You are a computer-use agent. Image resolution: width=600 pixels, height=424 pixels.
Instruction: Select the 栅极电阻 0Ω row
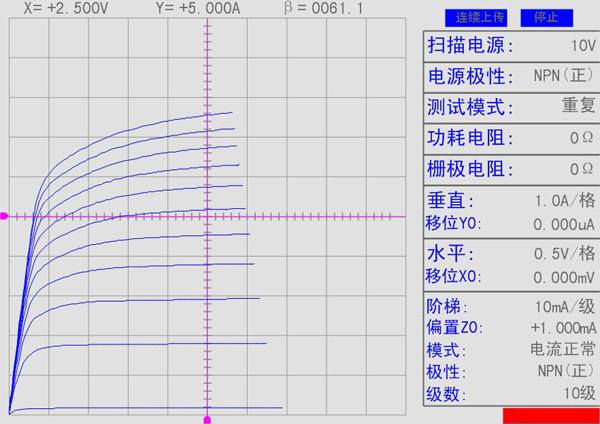[x=511, y=168]
